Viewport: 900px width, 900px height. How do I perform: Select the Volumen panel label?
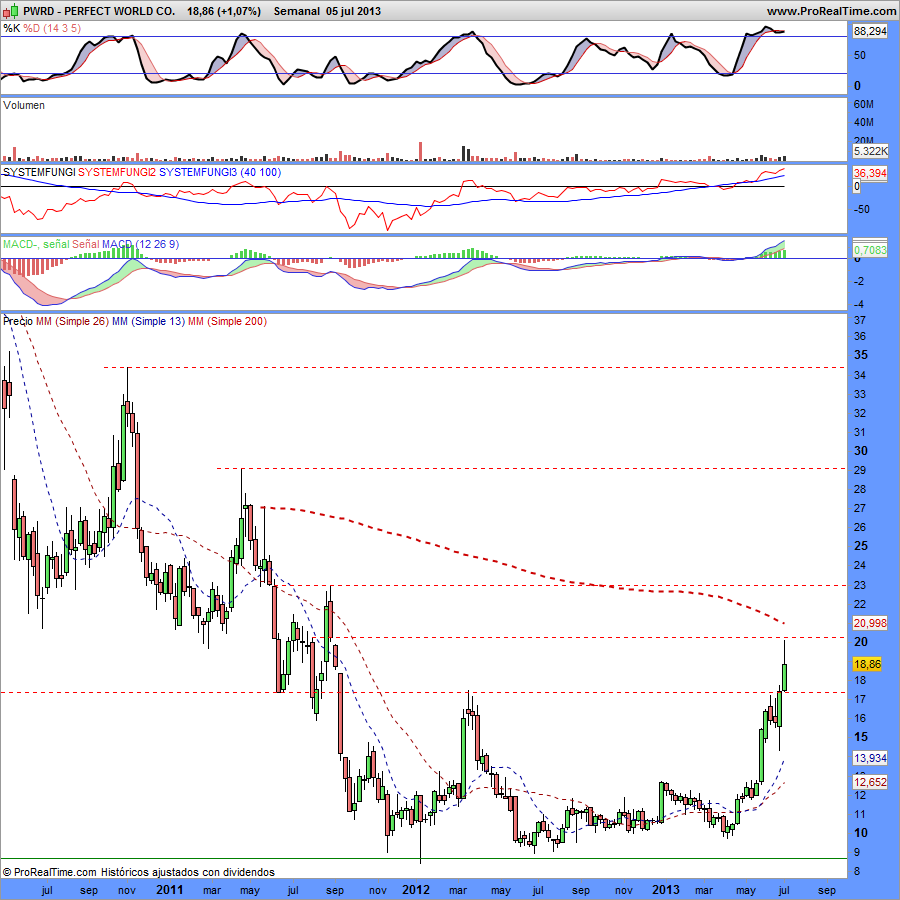[24, 105]
